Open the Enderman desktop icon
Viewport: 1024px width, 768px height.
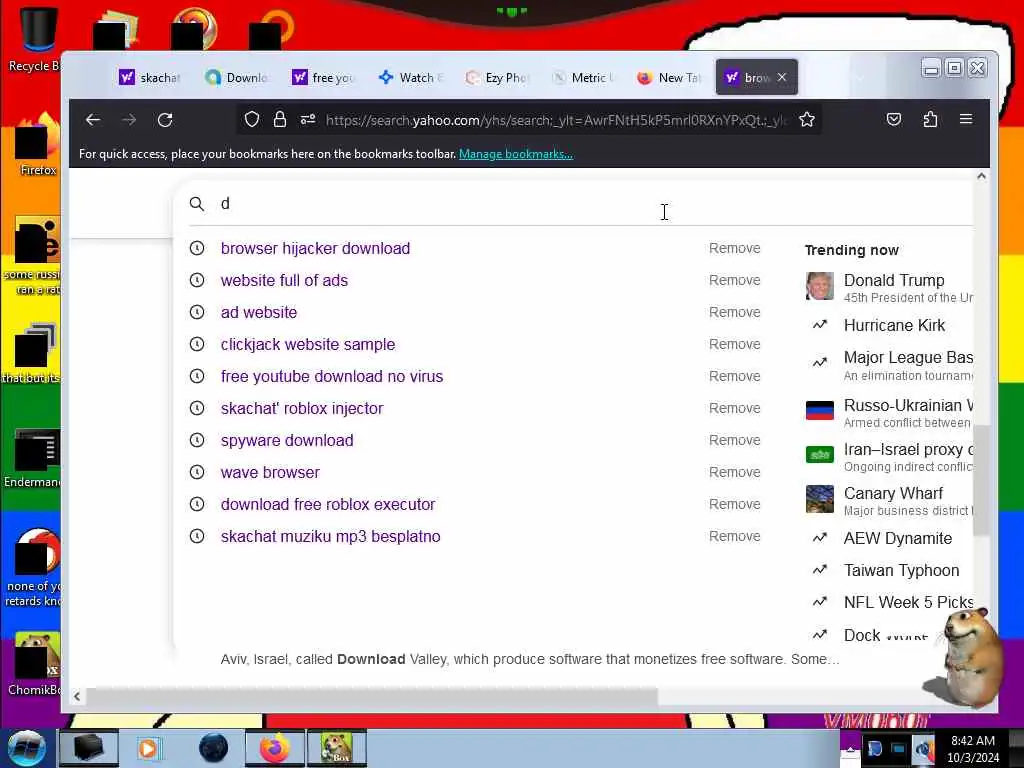(34, 457)
